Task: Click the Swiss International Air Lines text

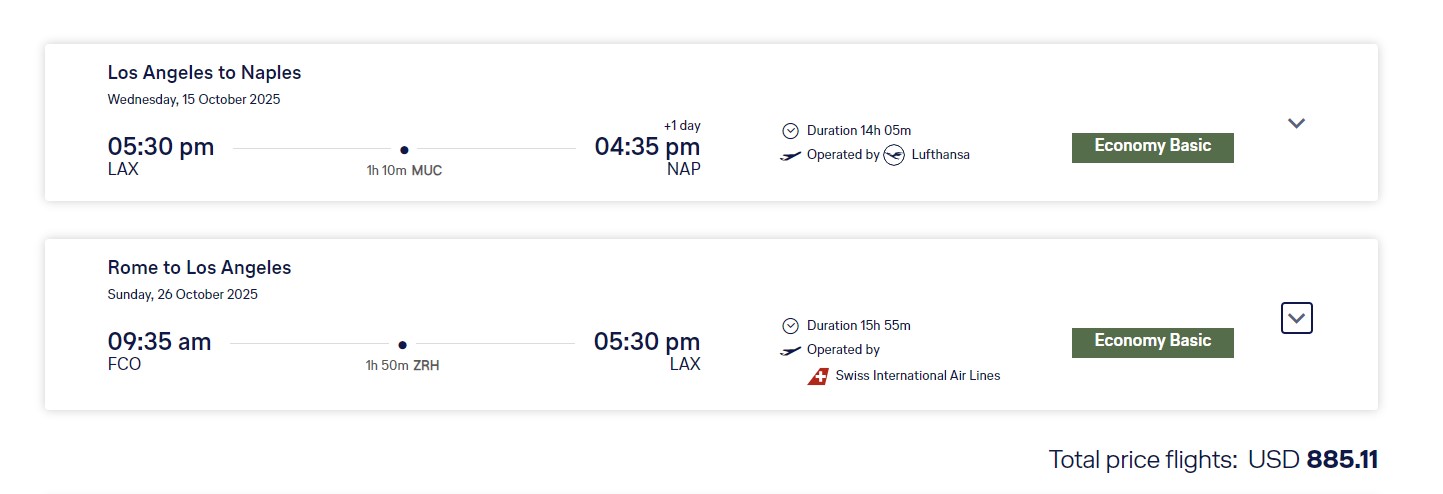Action: (918, 376)
